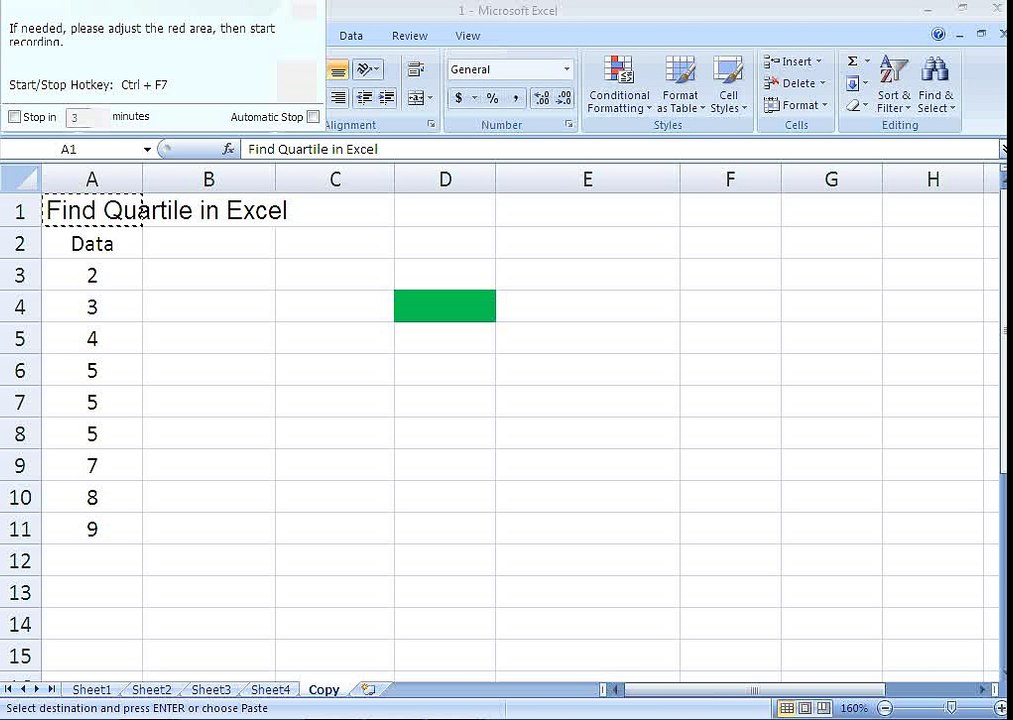Open Format as Table gallery

pyautogui.click(x=680, y=84)
